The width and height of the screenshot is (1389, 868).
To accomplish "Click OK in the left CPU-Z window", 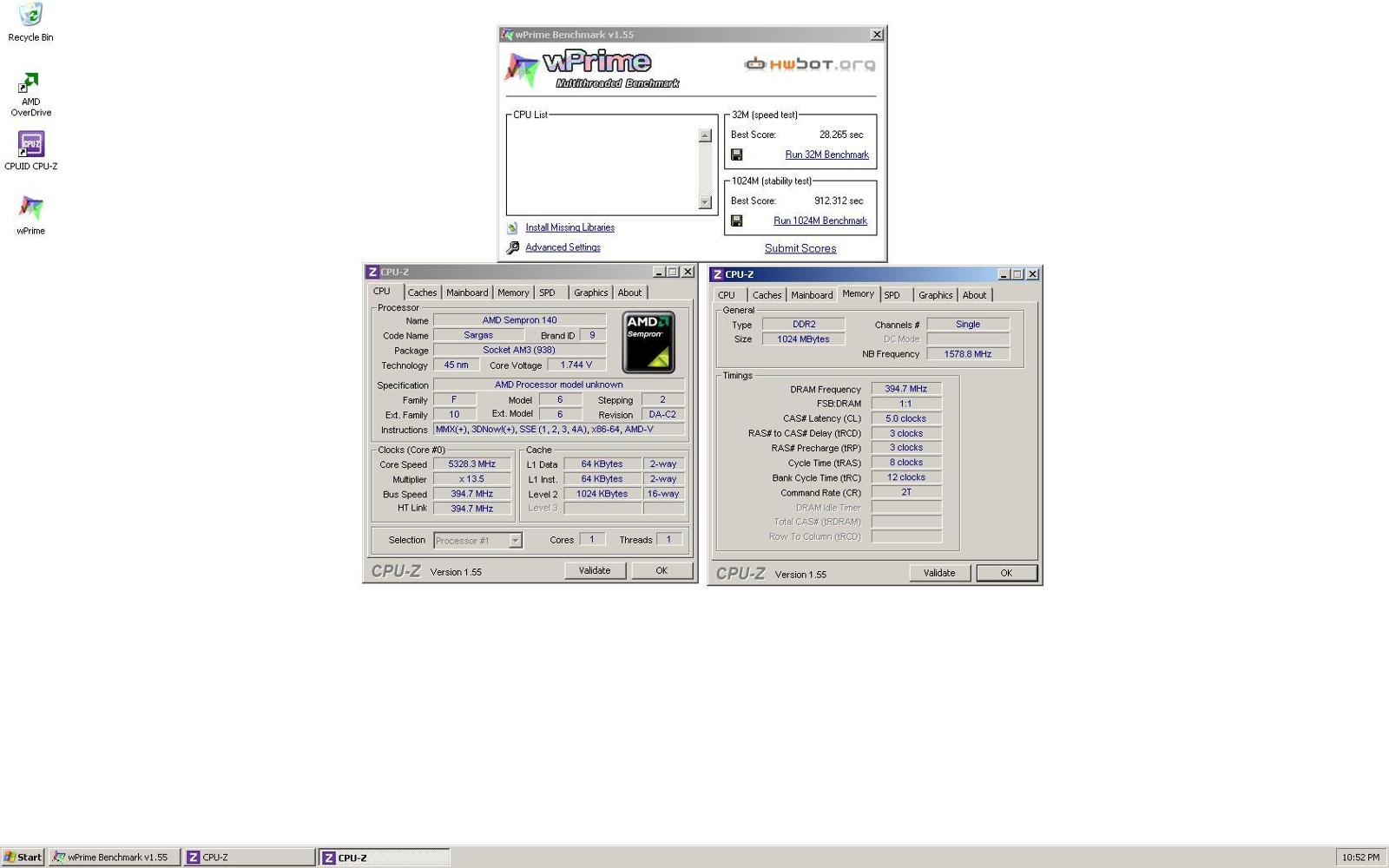I will tap(662, 570).
